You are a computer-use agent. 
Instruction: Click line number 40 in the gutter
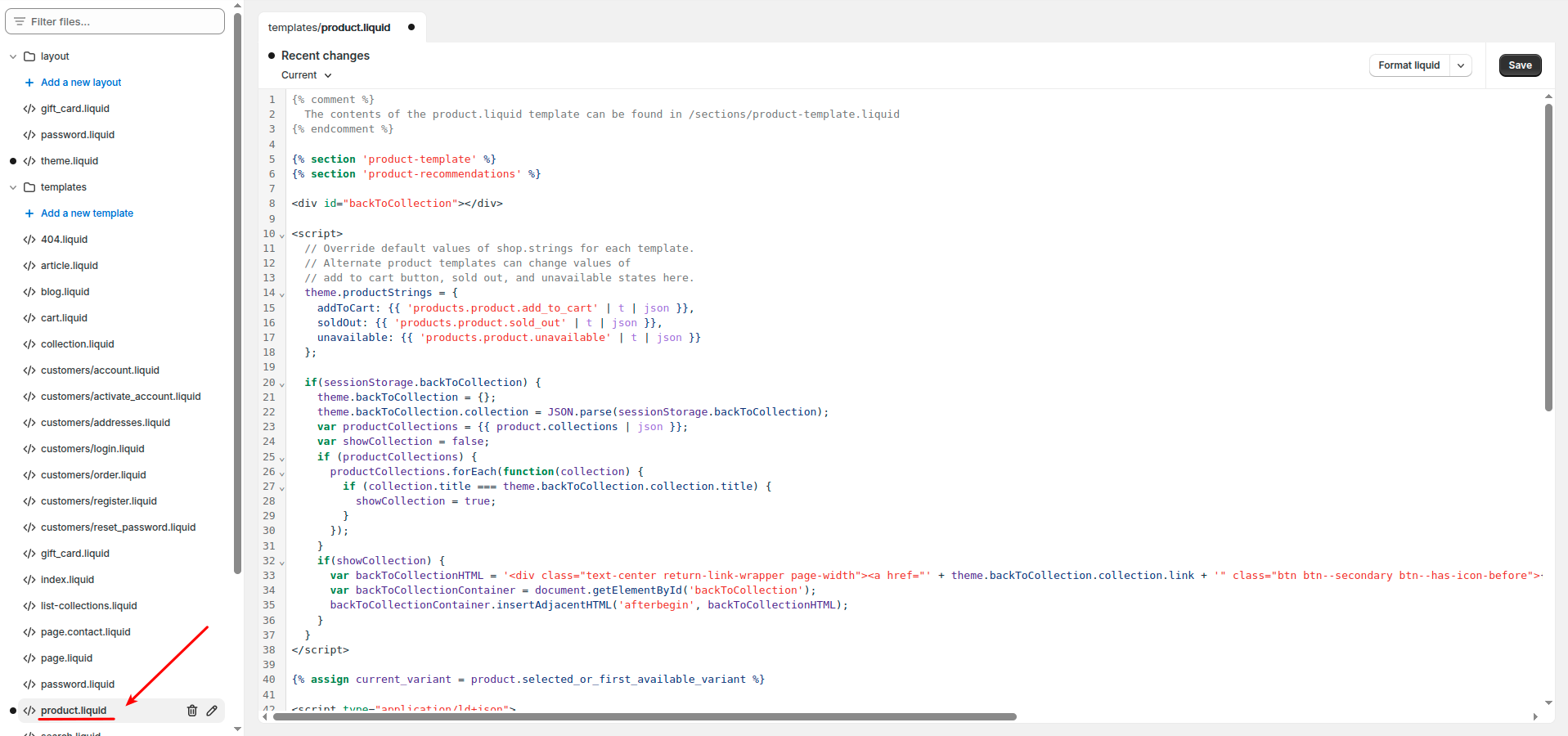click(x=269, y=680)
